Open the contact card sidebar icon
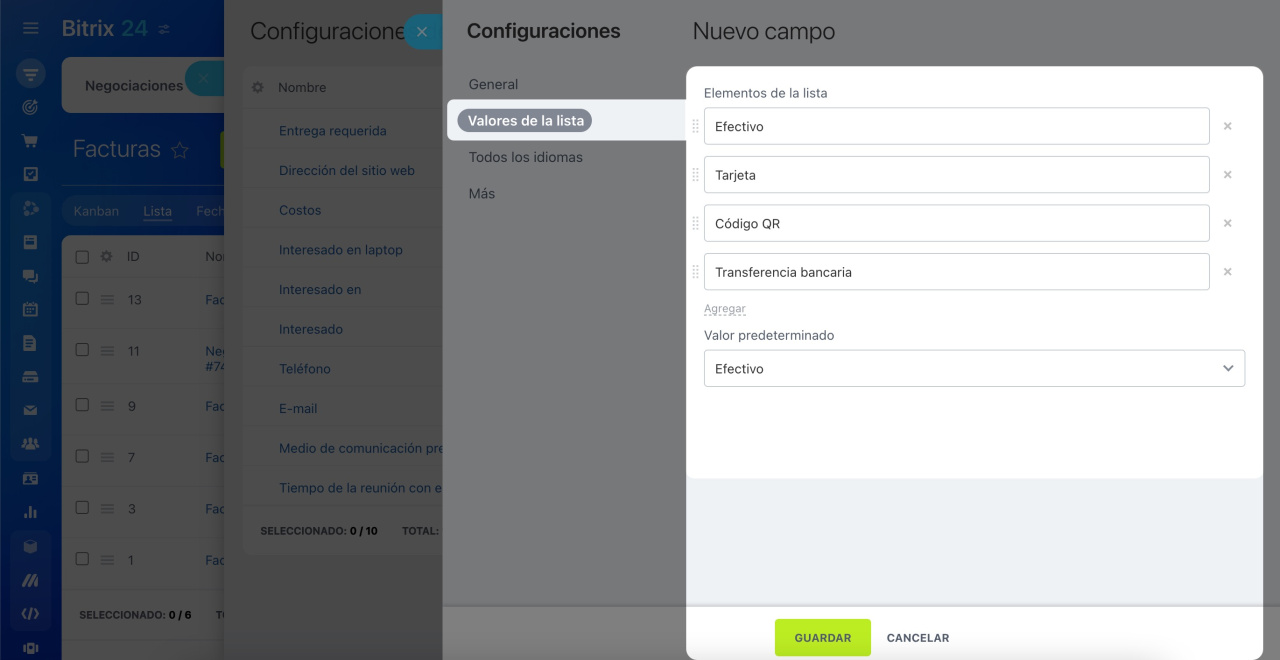The height and width of the screenshot is (660, 1280). [x=31, y=479]
